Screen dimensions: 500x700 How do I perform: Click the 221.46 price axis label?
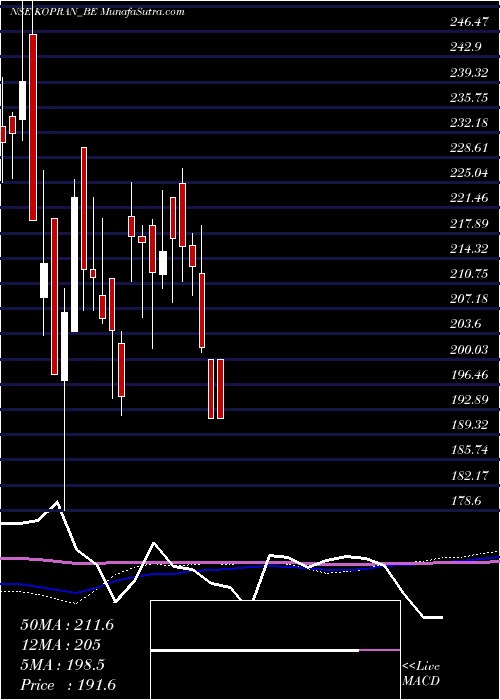point(469,198)
